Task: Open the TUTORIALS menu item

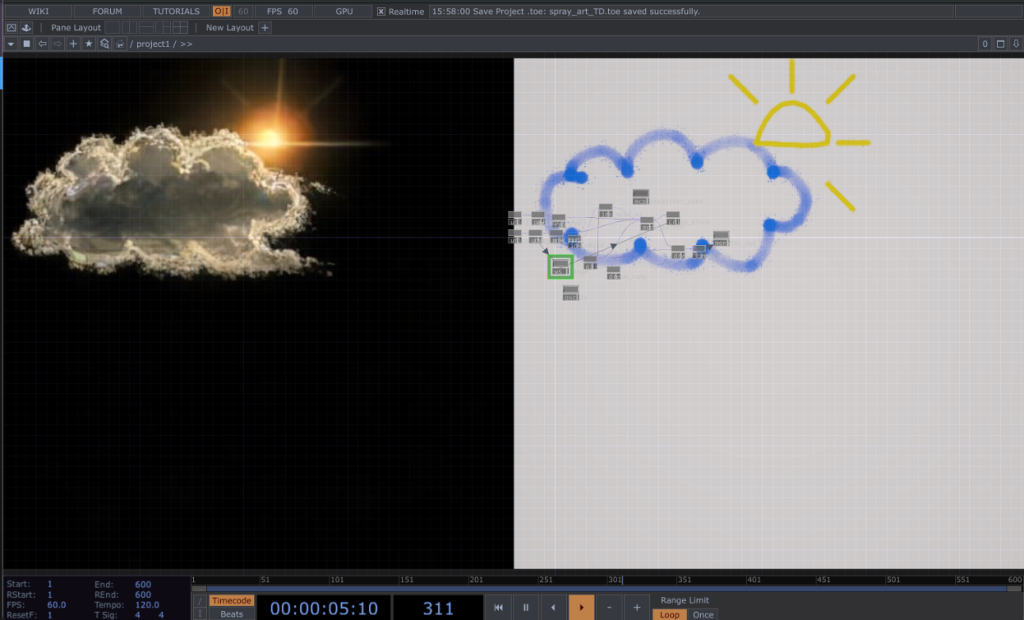Action: 176,11
